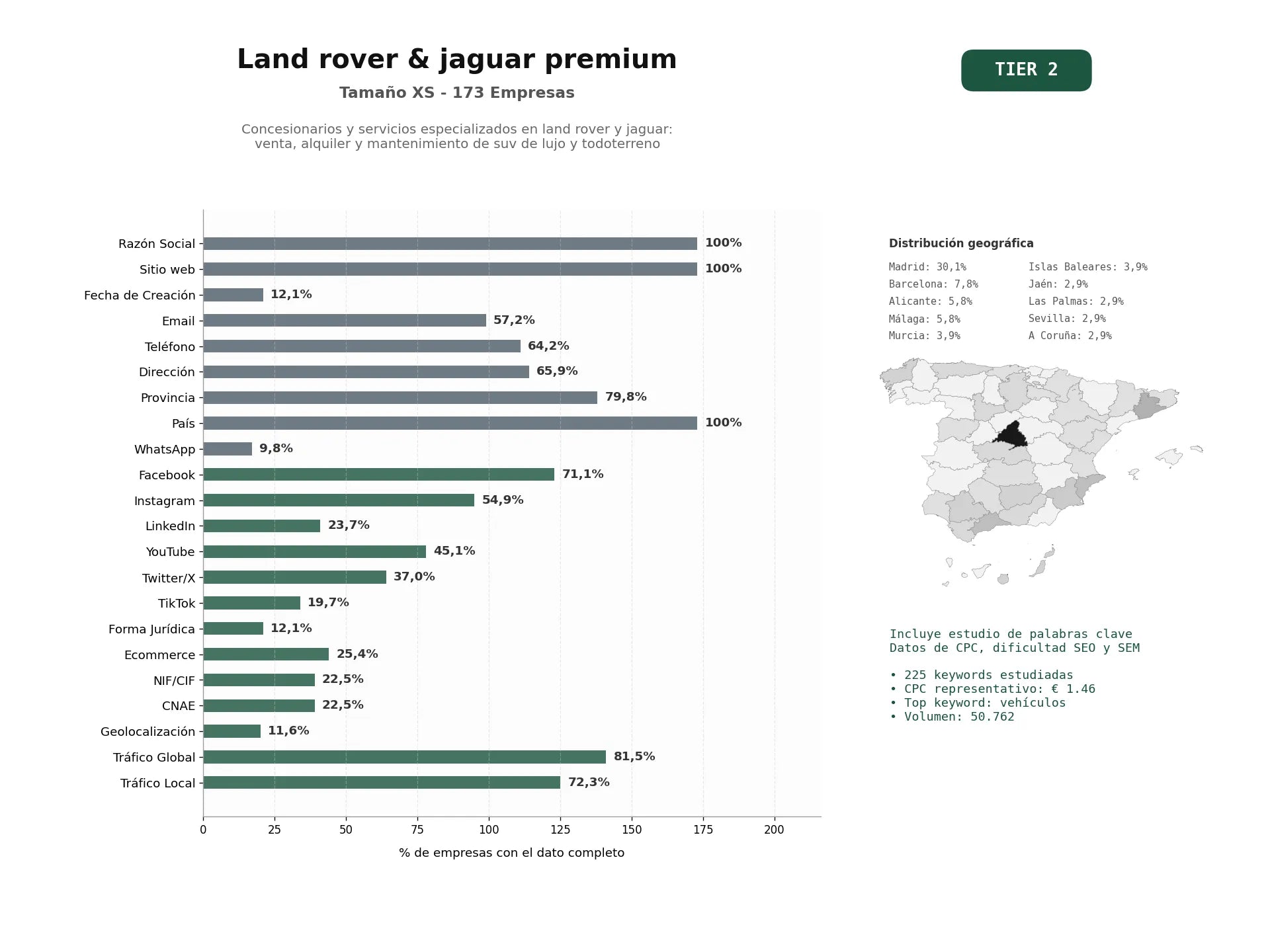Click 'Barcelona: 7,8%' entry
This screenshot has width=1270, height=952.
tap(933, 284)
